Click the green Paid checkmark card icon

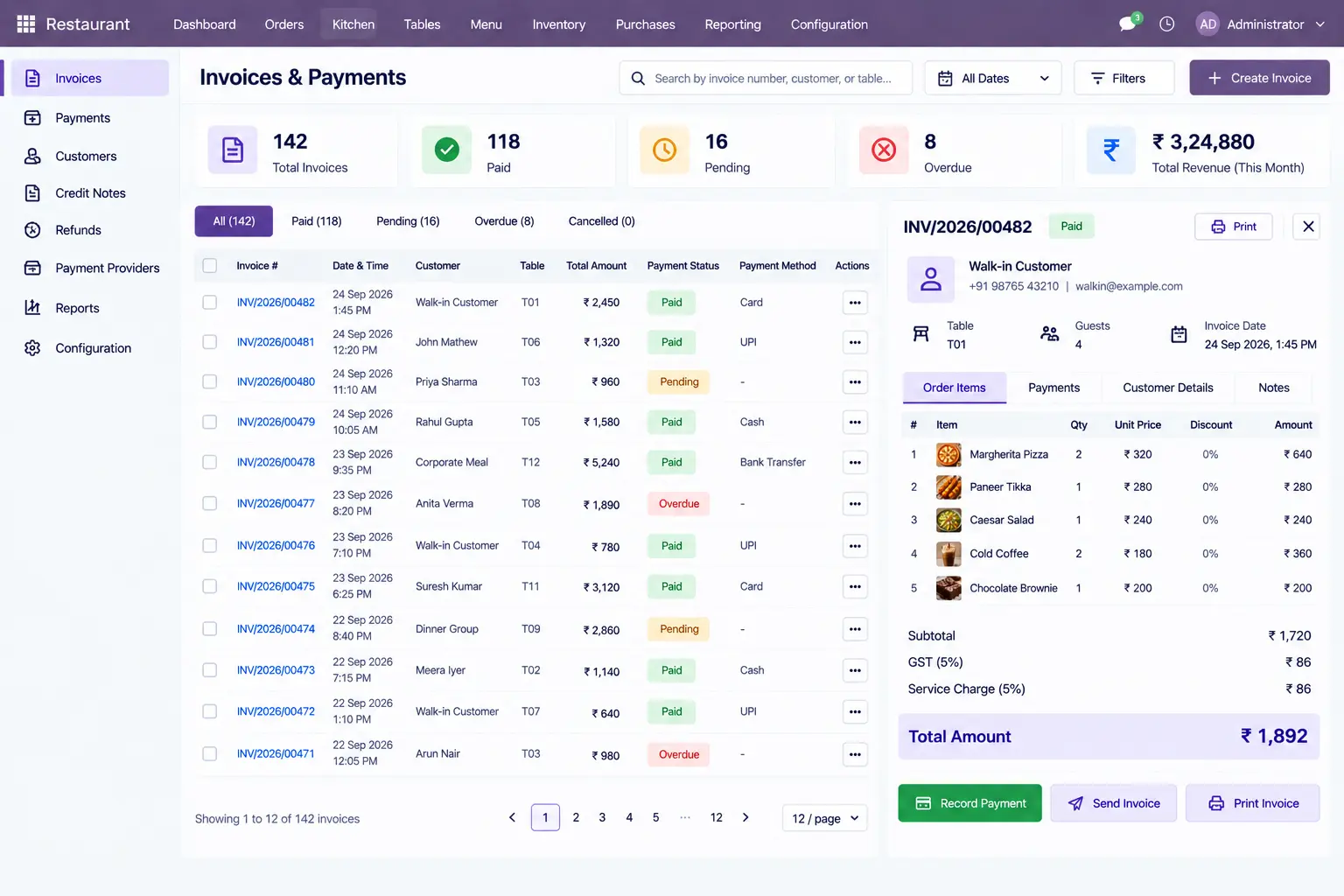(446, 150)
